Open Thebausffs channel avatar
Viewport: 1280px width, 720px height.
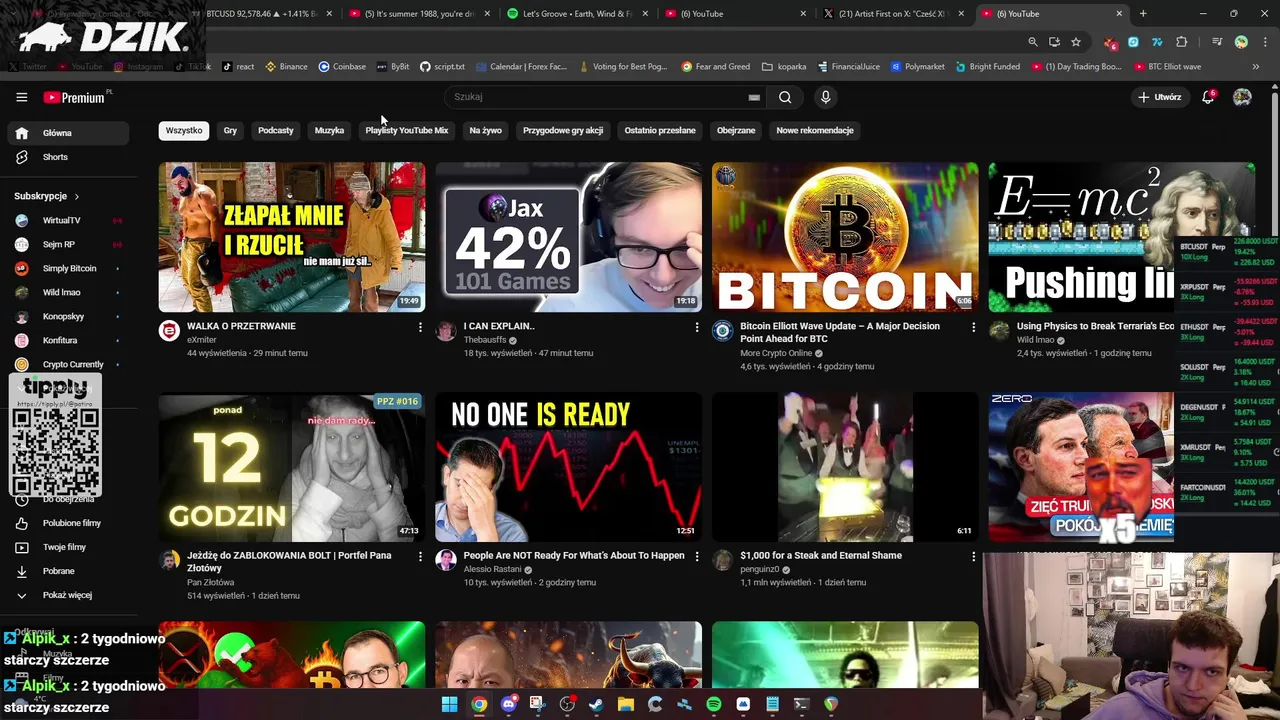pos(446,331)
